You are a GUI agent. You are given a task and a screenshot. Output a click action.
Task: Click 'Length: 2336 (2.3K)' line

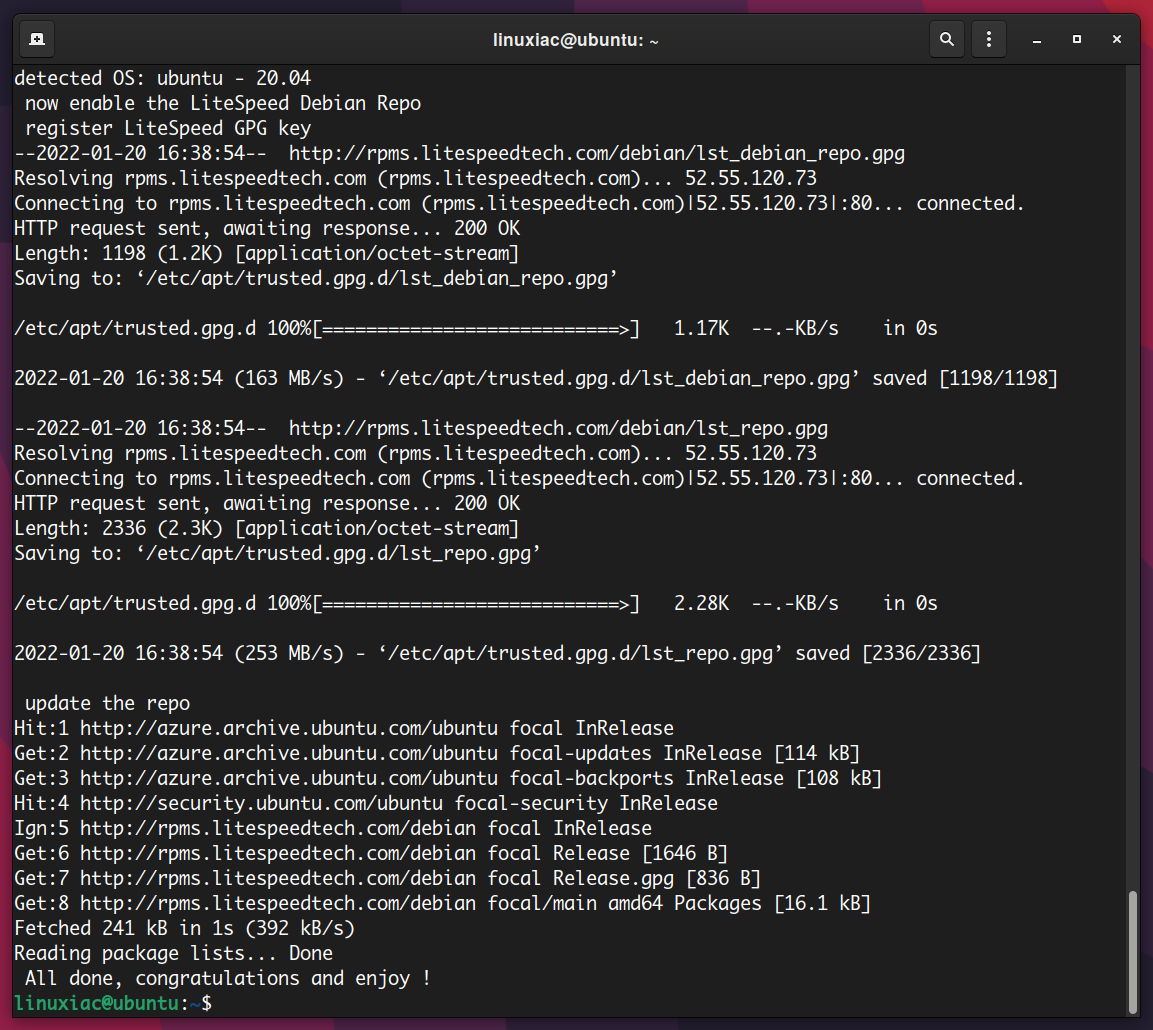click(x=266, y=528)
